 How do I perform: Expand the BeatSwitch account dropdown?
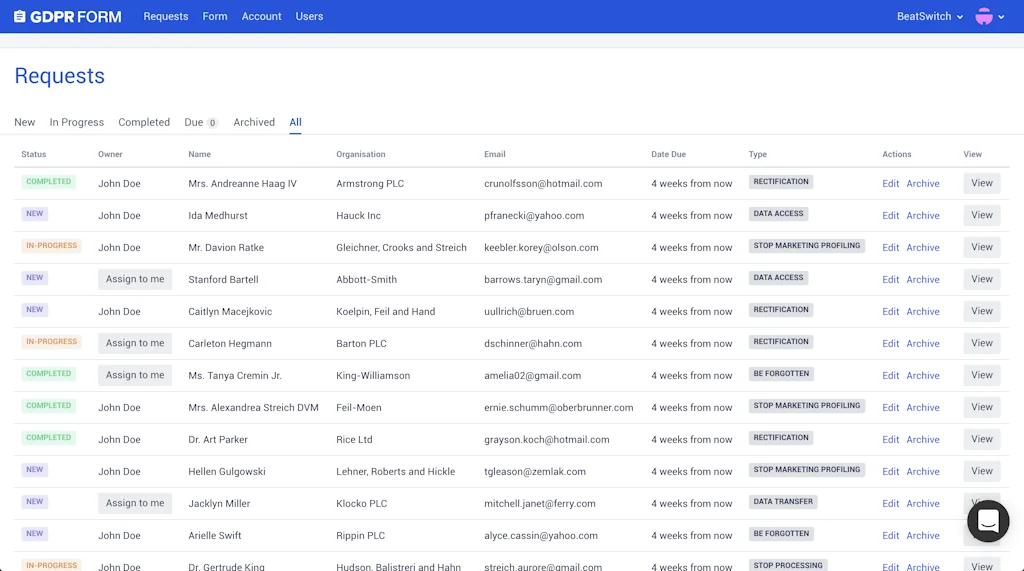pyautogui.click(x=929, y=16)
